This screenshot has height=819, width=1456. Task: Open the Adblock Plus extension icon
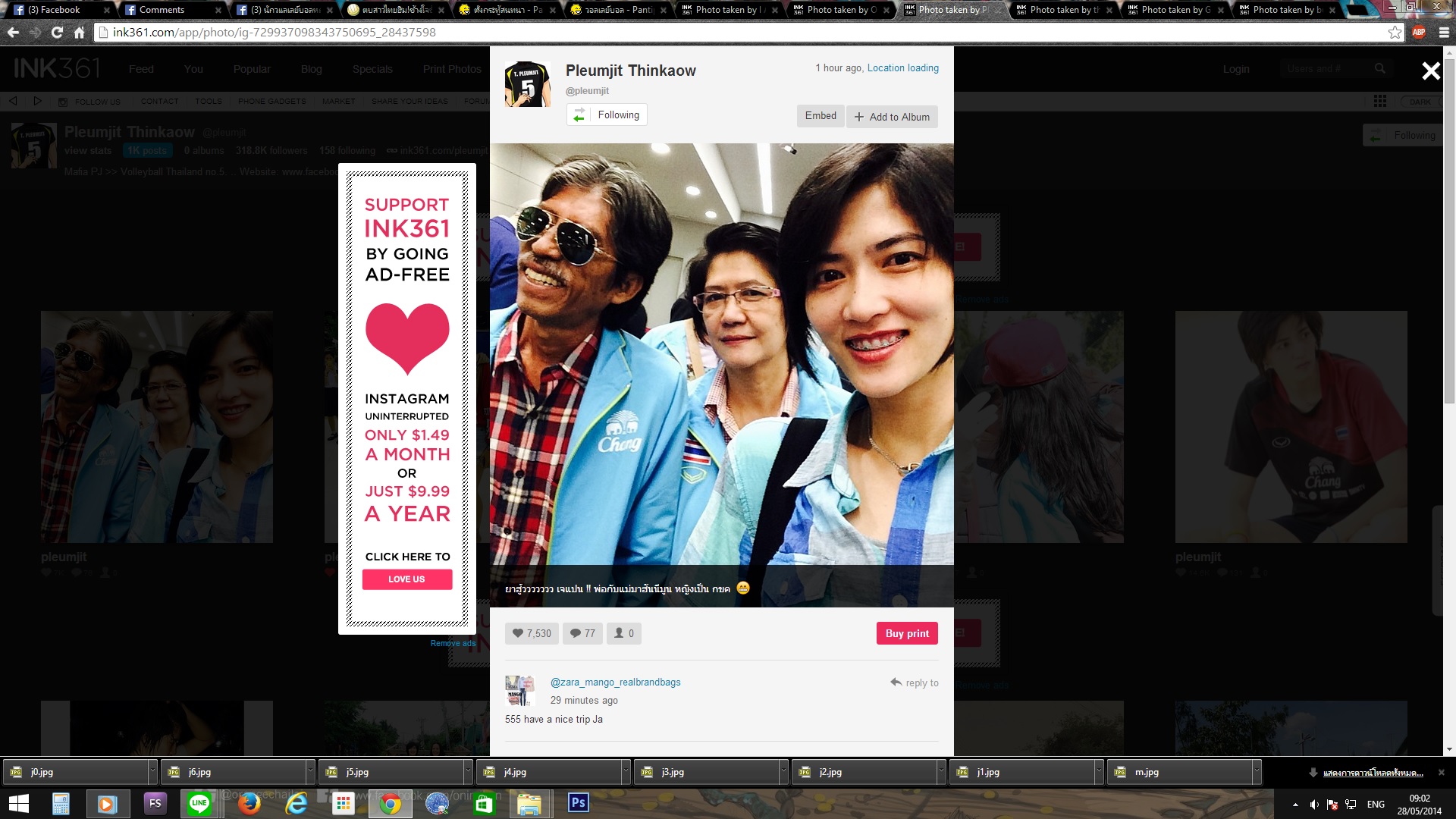(x=1419, y=33)
